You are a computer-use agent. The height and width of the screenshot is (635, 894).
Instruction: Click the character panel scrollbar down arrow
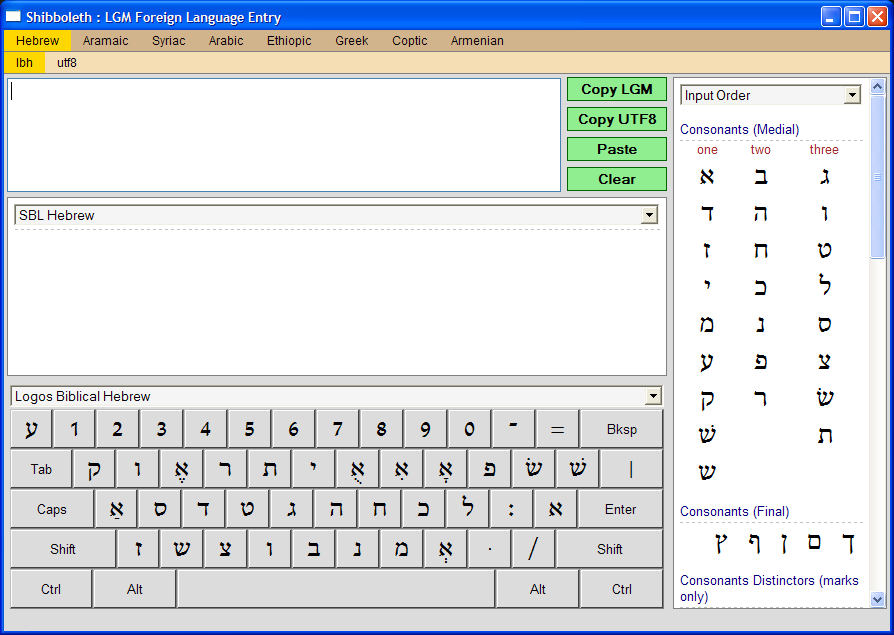(x=877, y=599)
